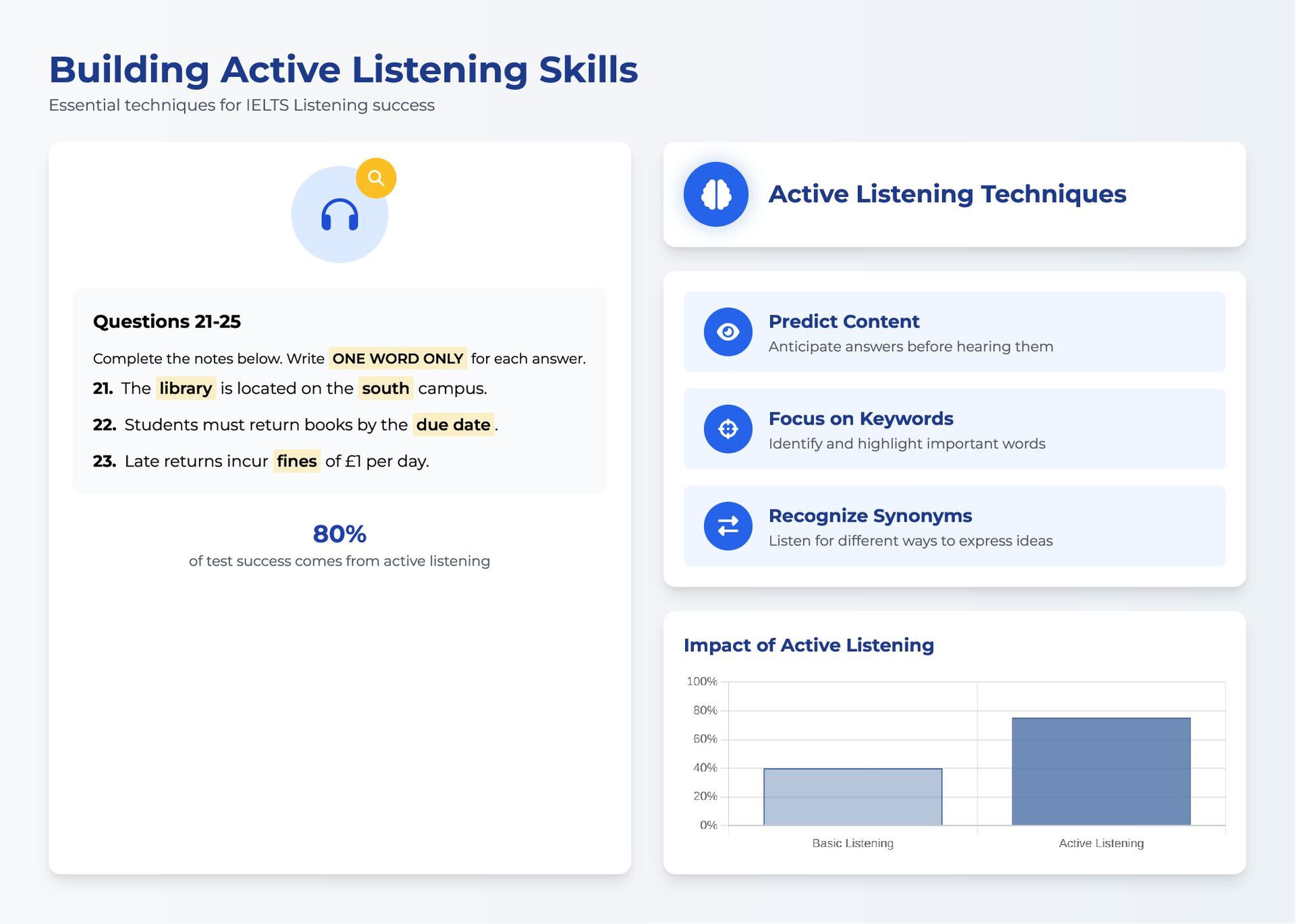Click the highlighted word south
1296x924 pixels.
385,388
